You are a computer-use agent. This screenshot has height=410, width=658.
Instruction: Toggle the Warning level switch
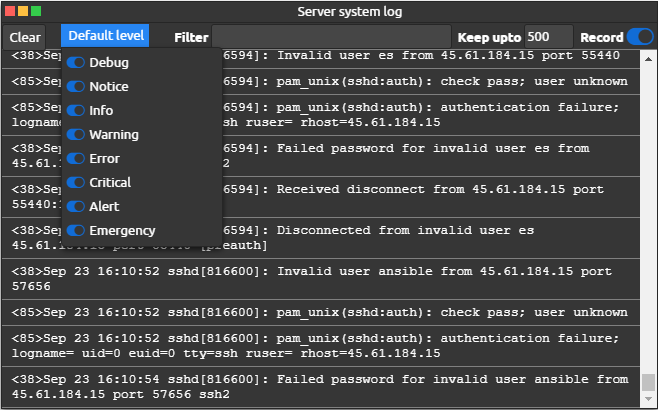tap(76, 135)
